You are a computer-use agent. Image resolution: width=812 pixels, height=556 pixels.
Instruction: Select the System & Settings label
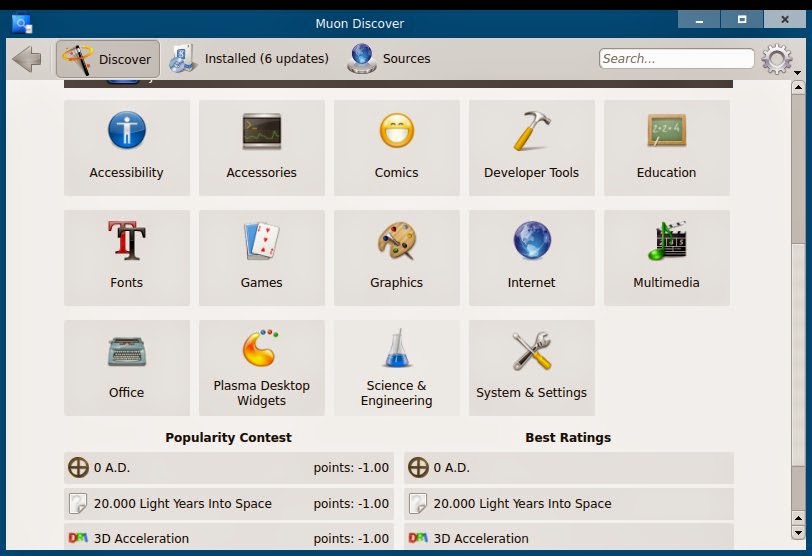click(531, 392)
